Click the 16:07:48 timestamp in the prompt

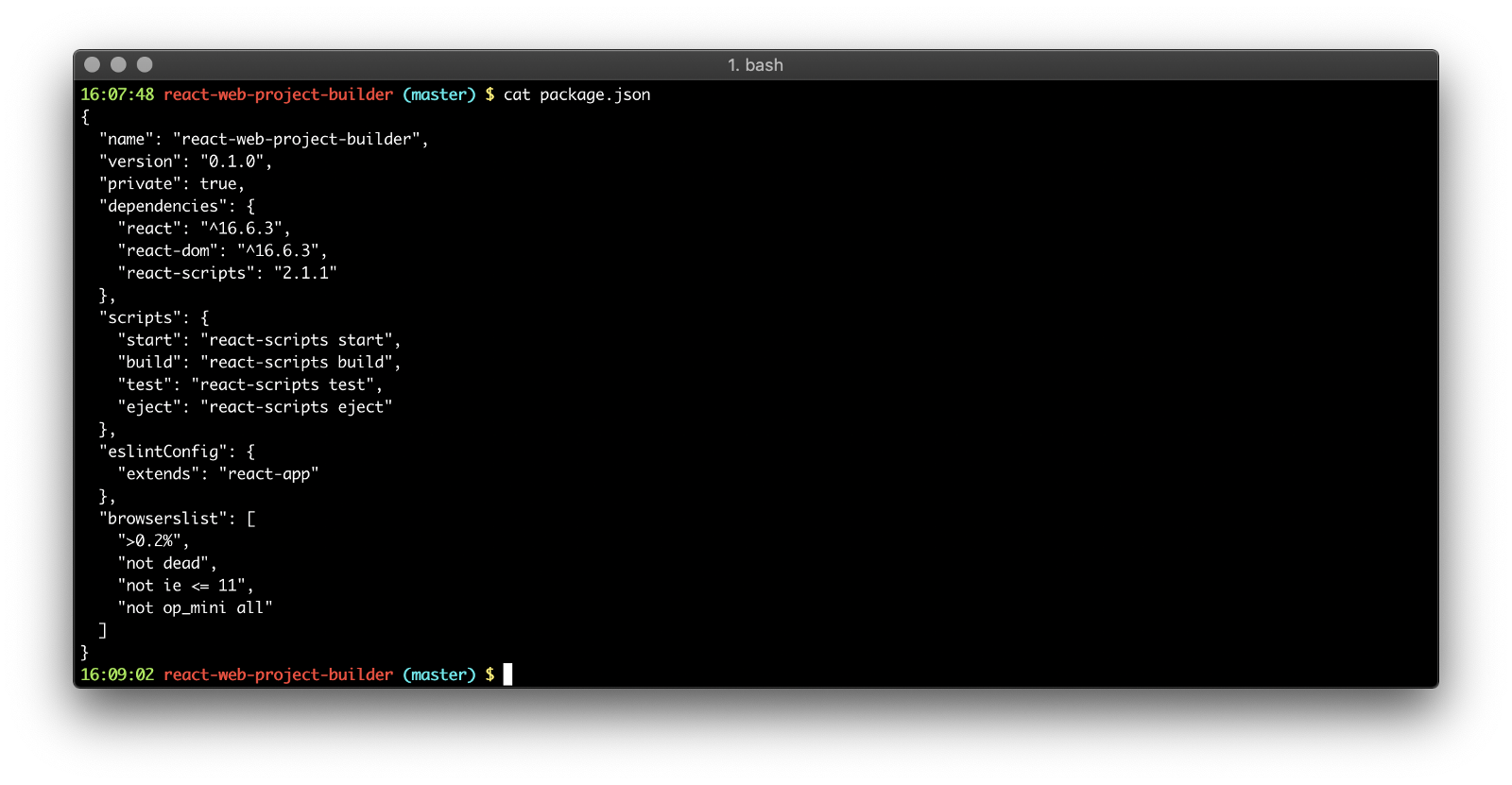point(117,94)
